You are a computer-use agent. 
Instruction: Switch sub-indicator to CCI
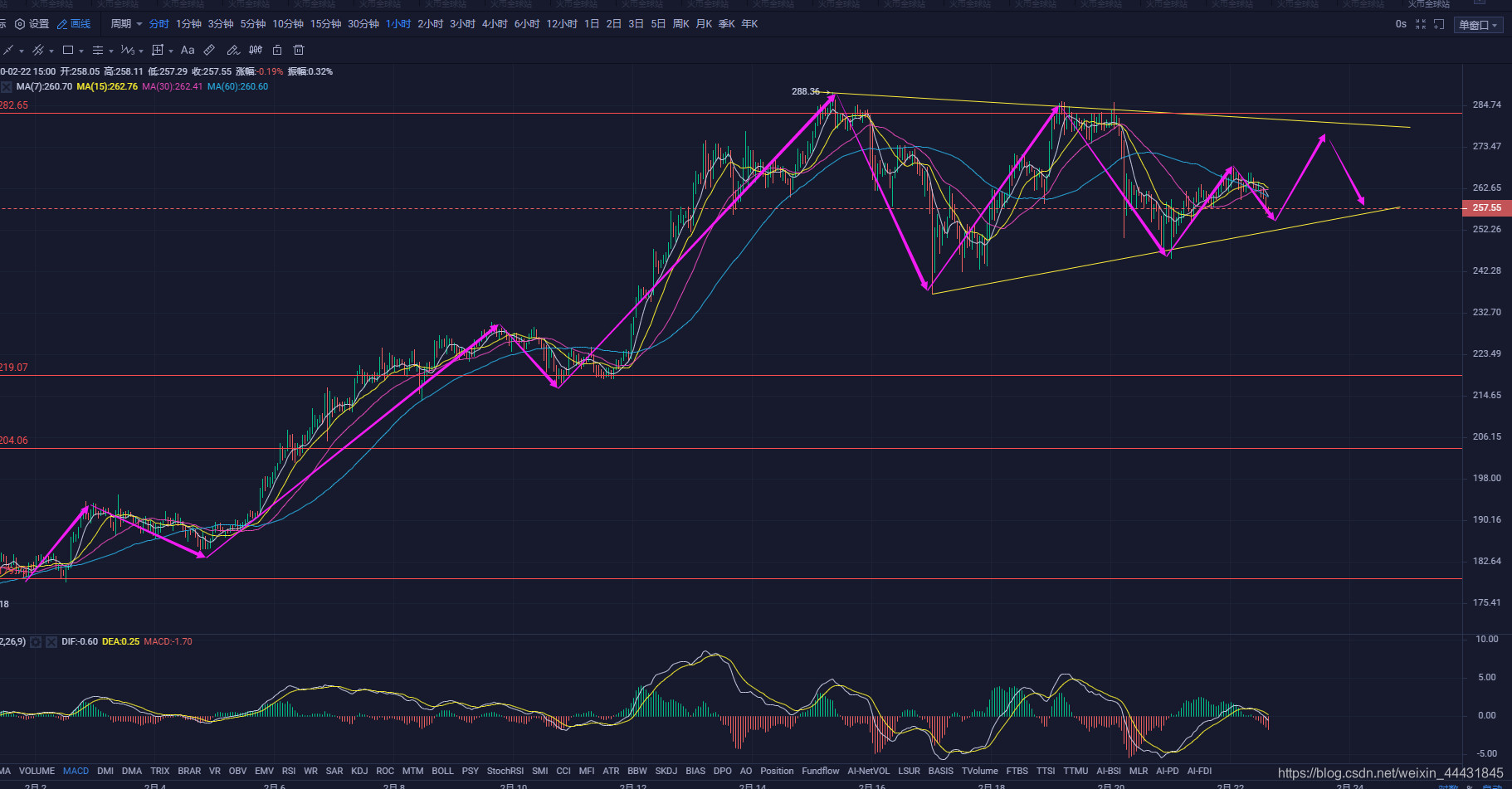click(x=563, y=771)
